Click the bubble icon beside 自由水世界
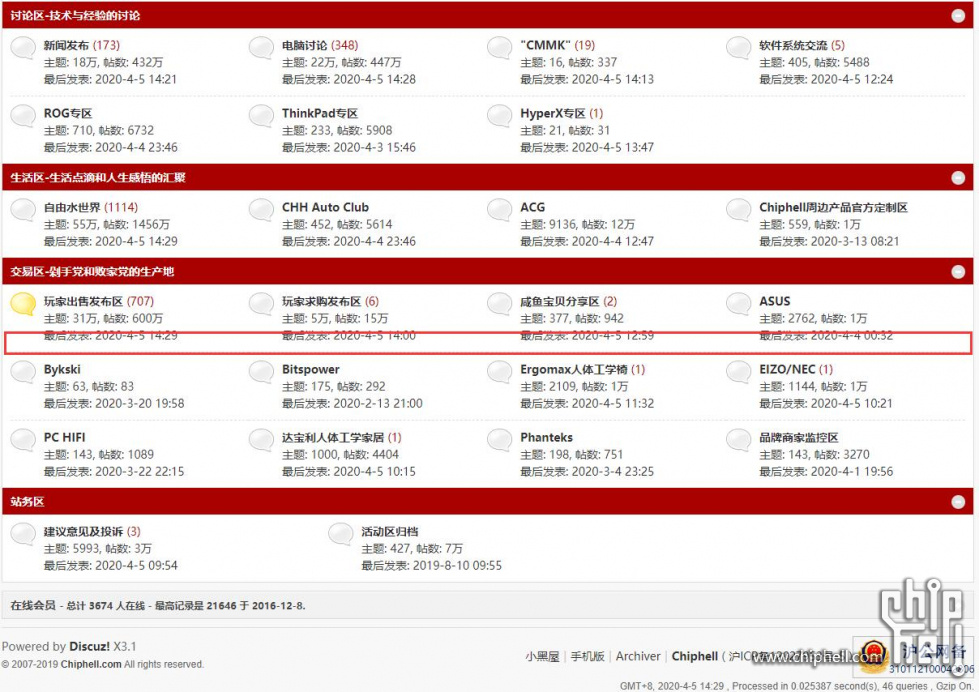The width and height of the screenshot is (979, 692). click(x=23, y=210)
